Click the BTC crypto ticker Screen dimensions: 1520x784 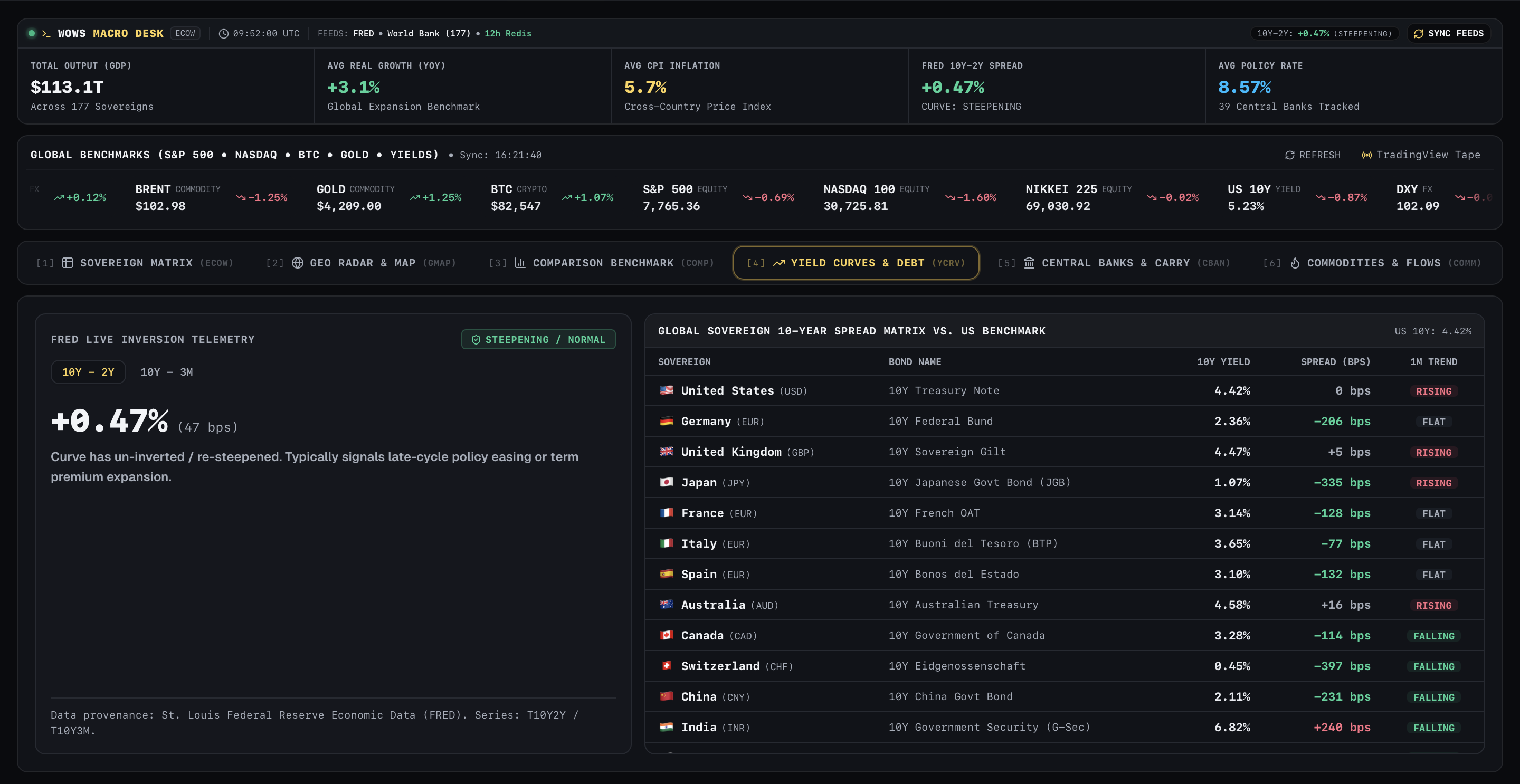pyautogui.click(x=552, y=198)
